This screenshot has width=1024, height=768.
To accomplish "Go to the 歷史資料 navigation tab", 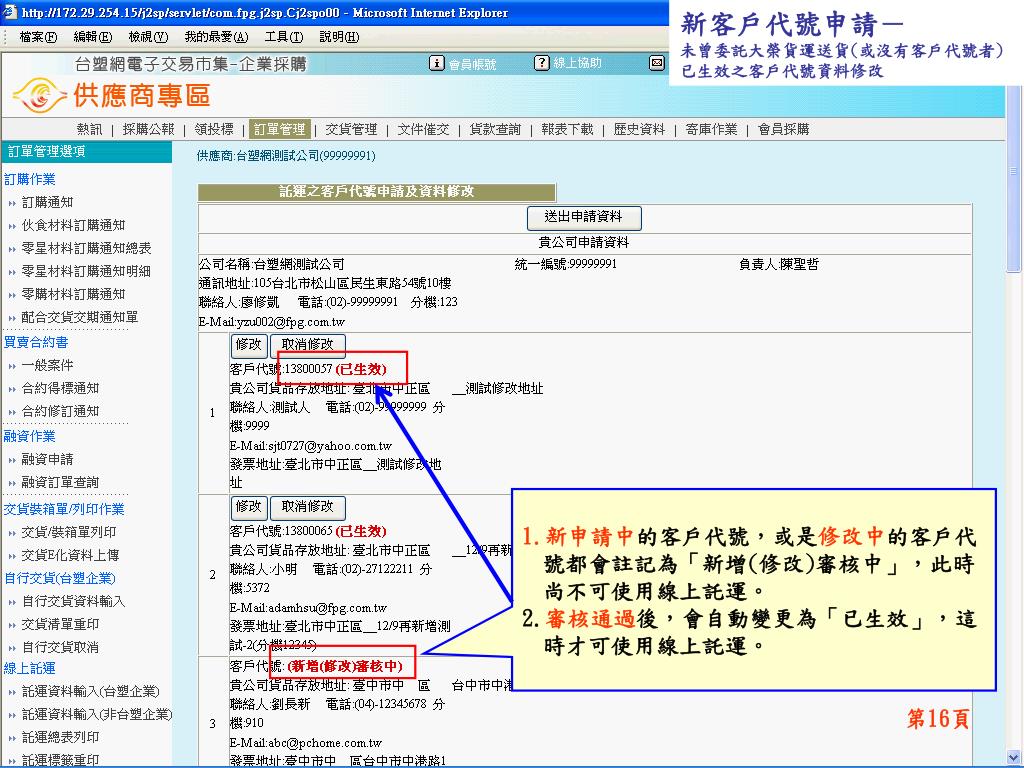I will [x=639, y=129].
